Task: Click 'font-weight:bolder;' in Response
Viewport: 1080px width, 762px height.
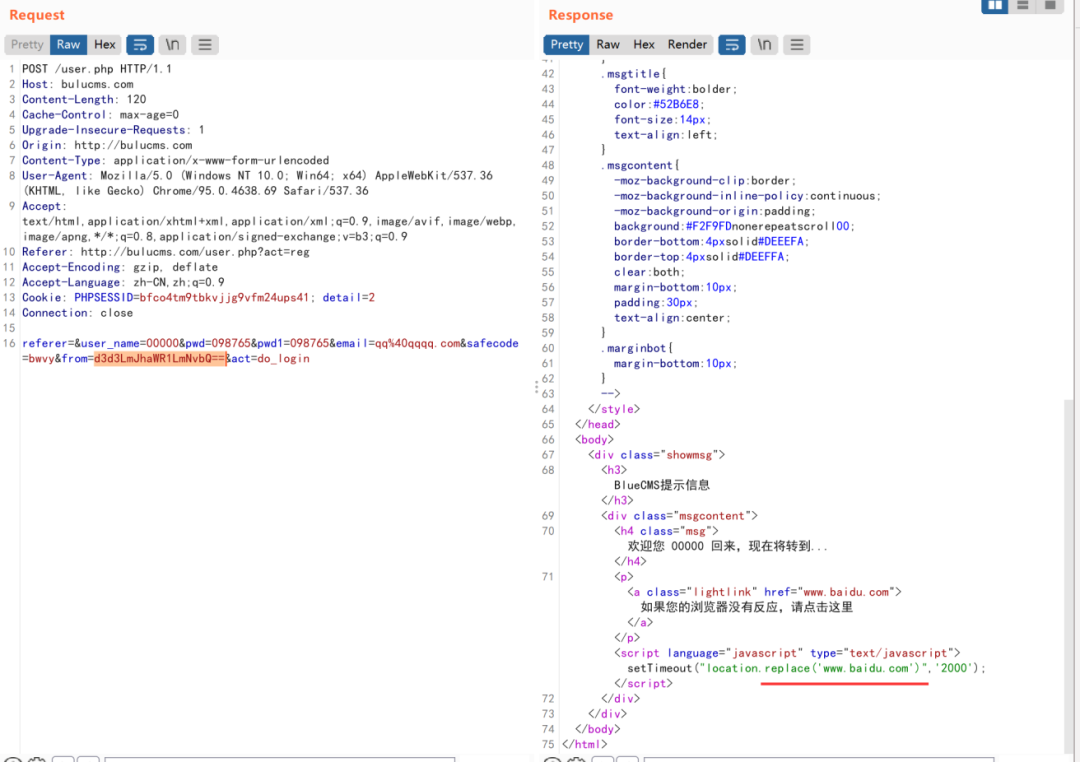Action: click(x=676, y=89)
